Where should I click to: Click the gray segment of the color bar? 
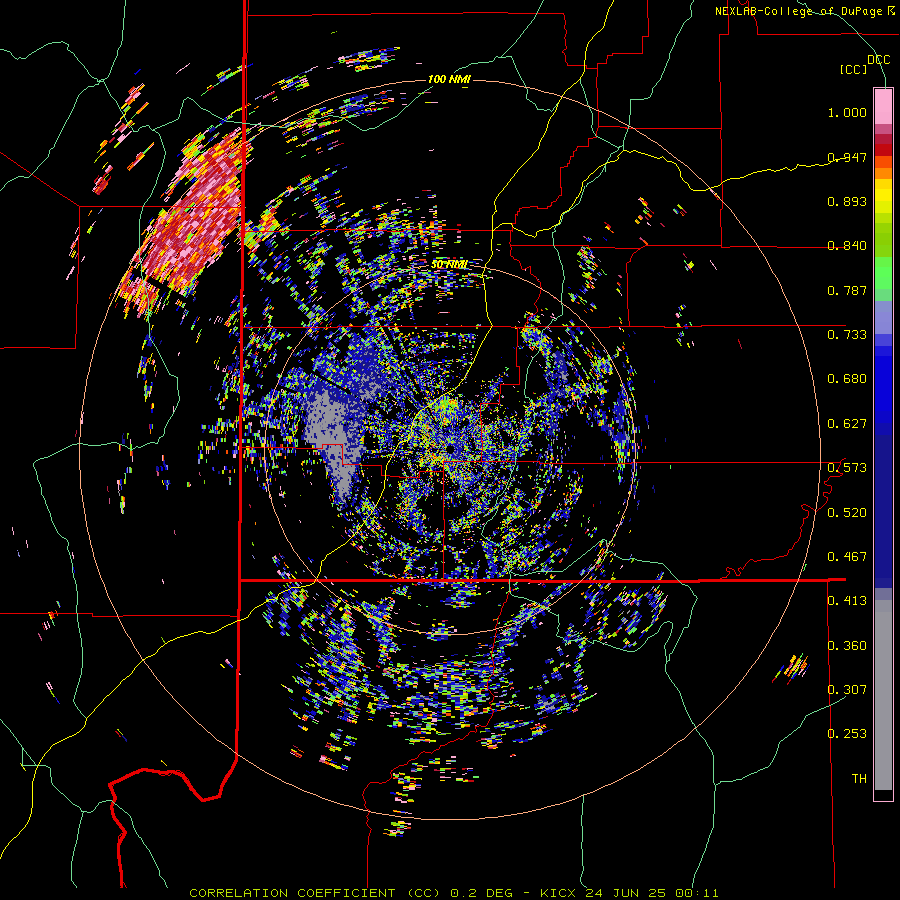(x=883, y=695)
